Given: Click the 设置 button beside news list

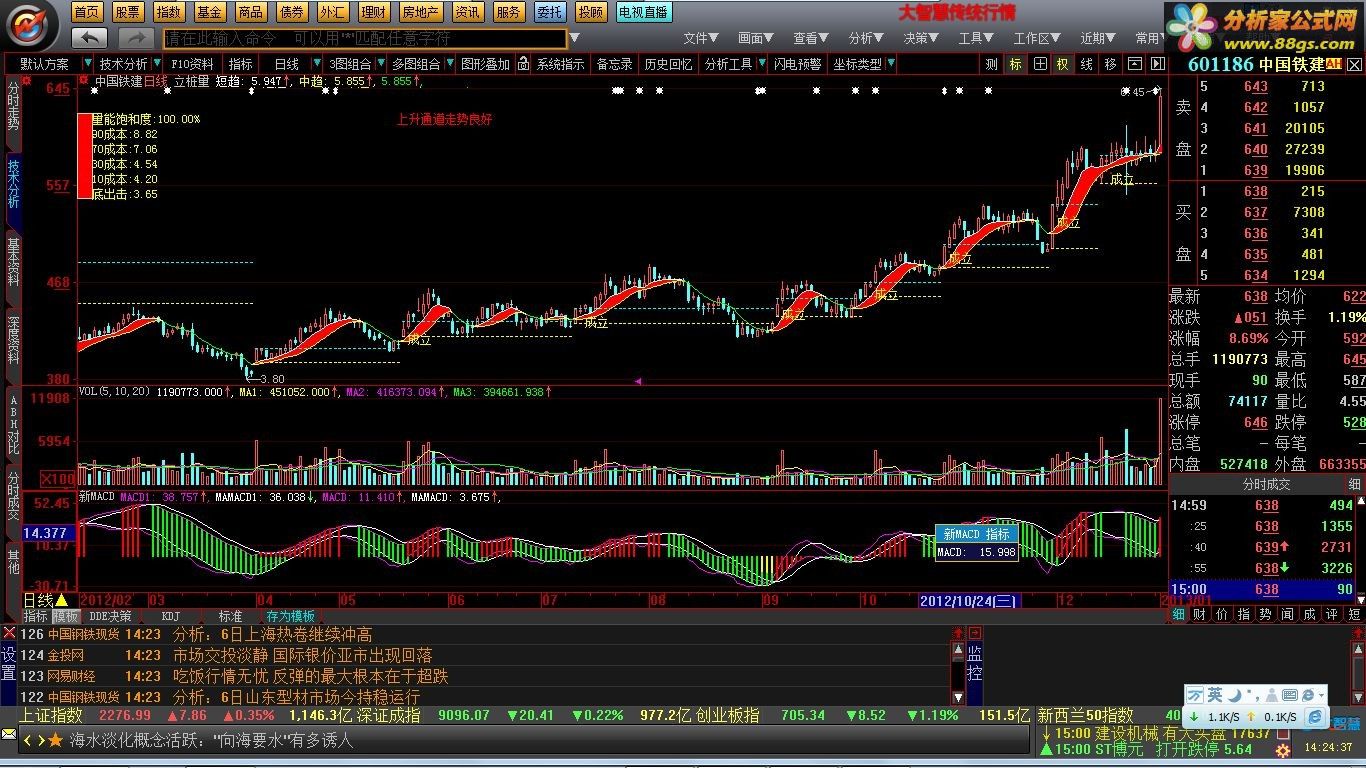Looking at the screenshot, I should pyautogui.click(x=8, y=663).
